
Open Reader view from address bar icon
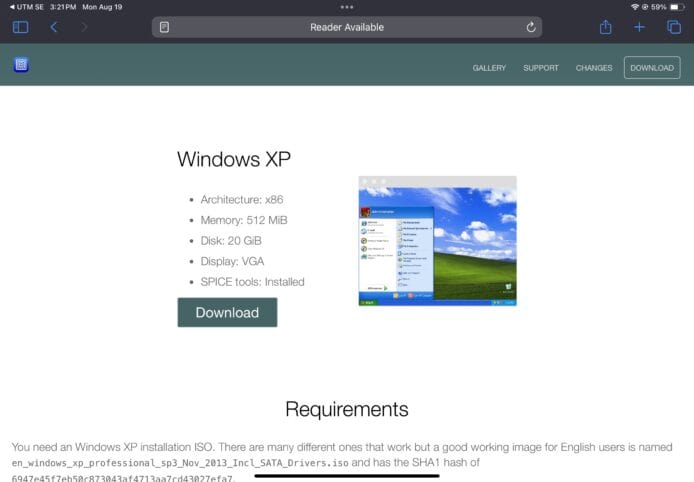(x=165, y=27)
